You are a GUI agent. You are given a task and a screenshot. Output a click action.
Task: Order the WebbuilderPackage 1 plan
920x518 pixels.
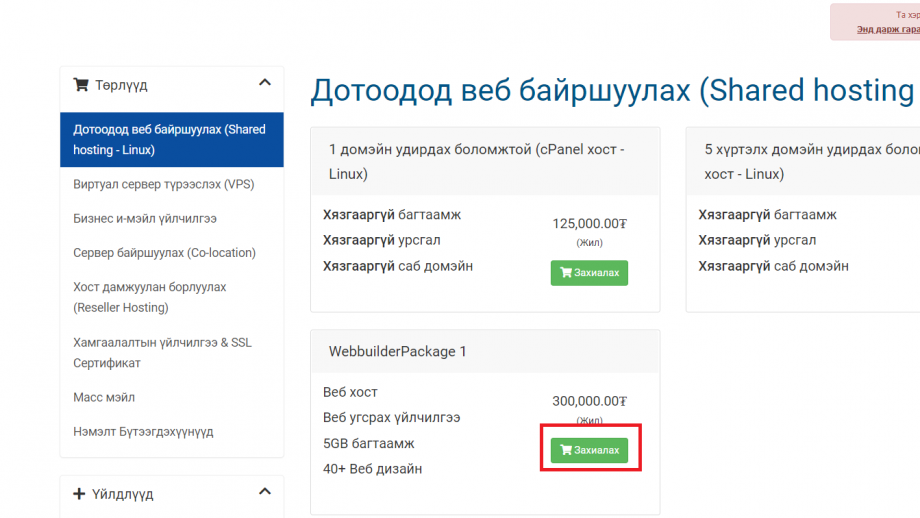(x=589, y=450)
